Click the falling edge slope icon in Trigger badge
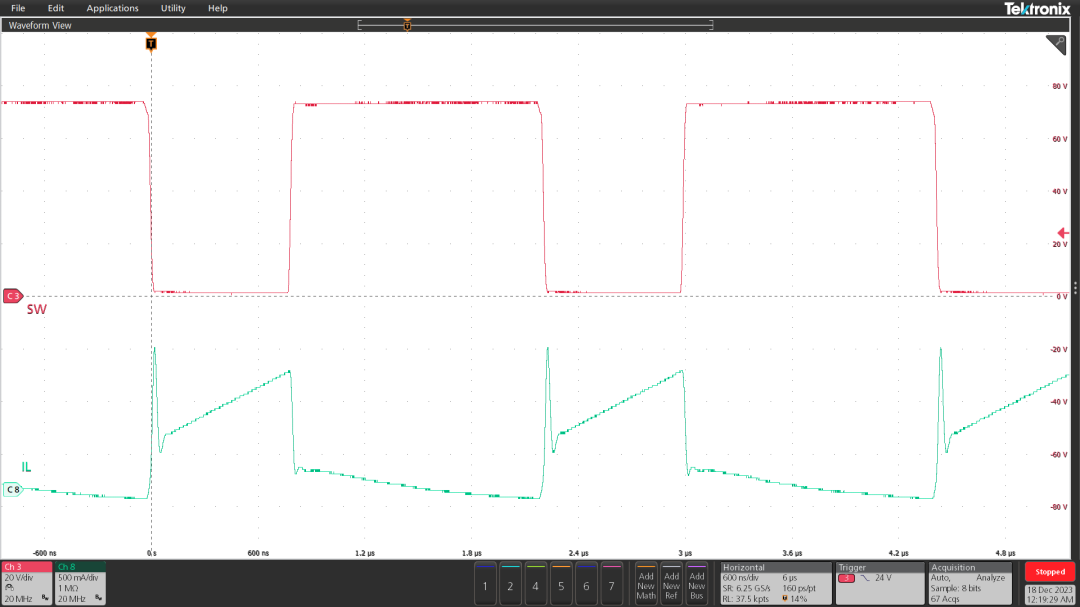 coord(865,579)
